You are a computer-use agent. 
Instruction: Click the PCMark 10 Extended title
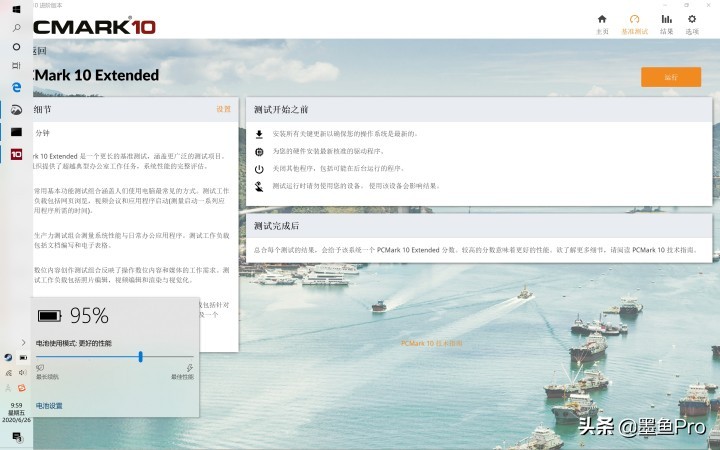(x=96, y=75)
